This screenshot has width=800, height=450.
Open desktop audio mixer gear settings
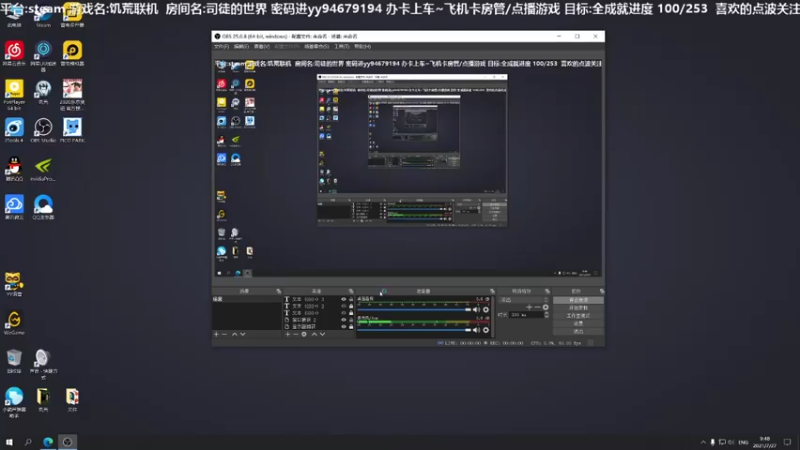click(x=486, y=310)
